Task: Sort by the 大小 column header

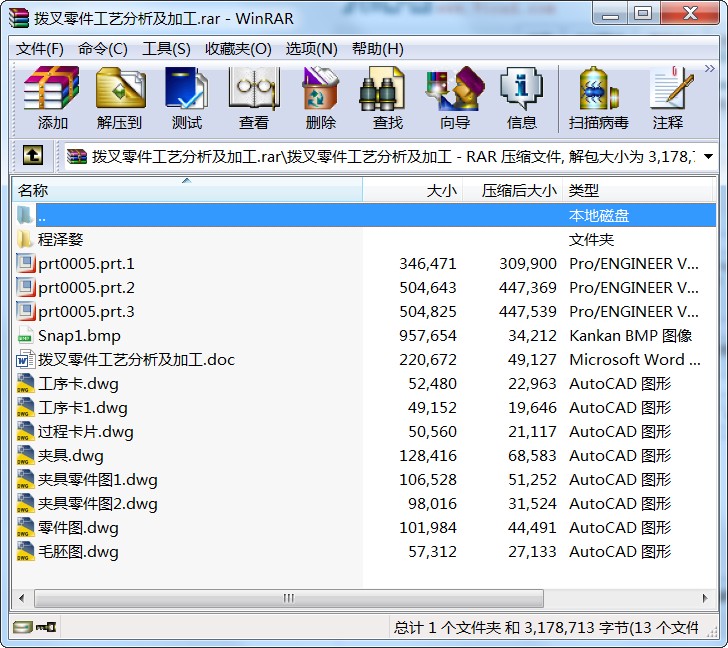Action: [412, 190]
